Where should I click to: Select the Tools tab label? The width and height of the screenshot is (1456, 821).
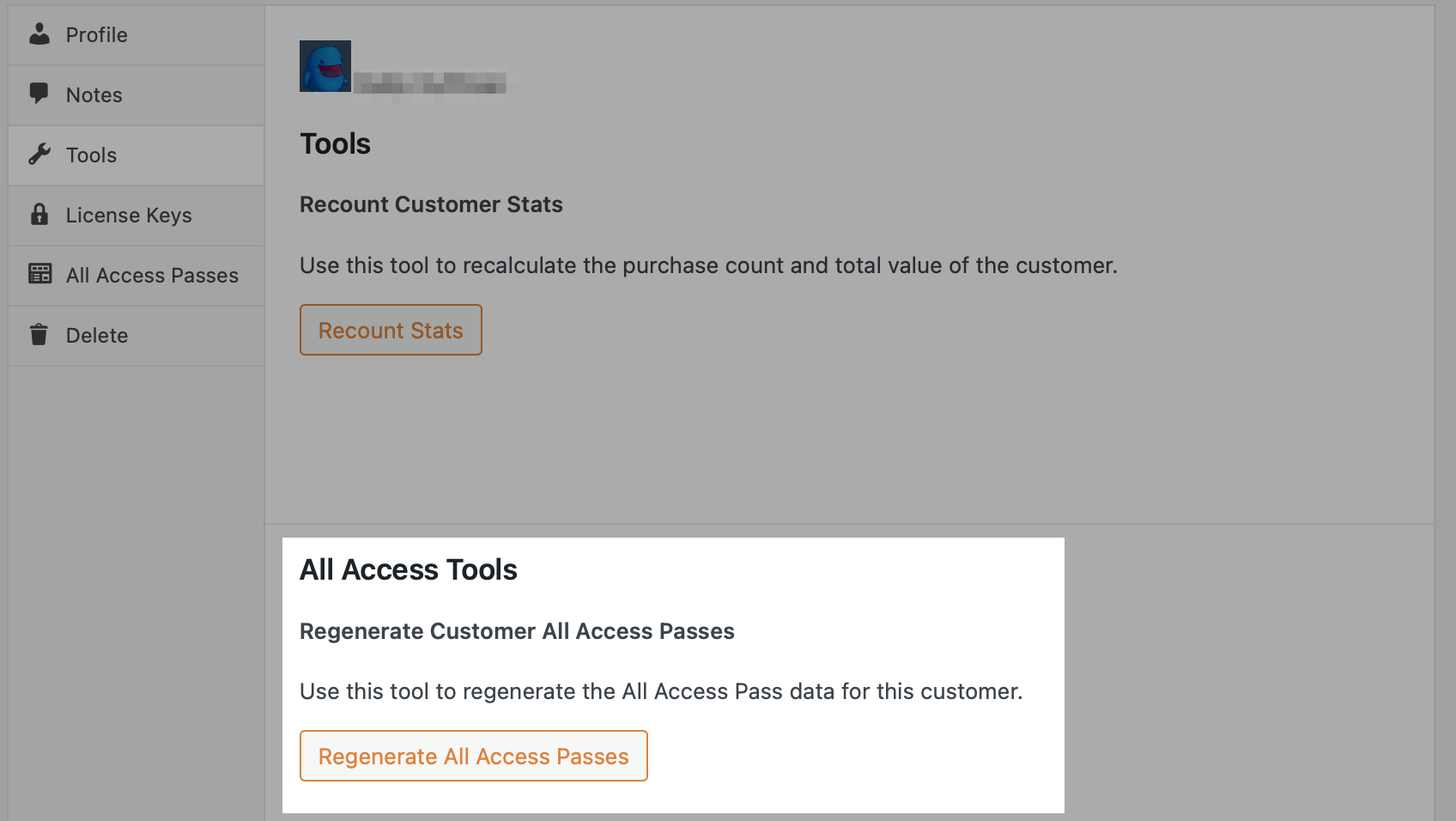point(91,155)
